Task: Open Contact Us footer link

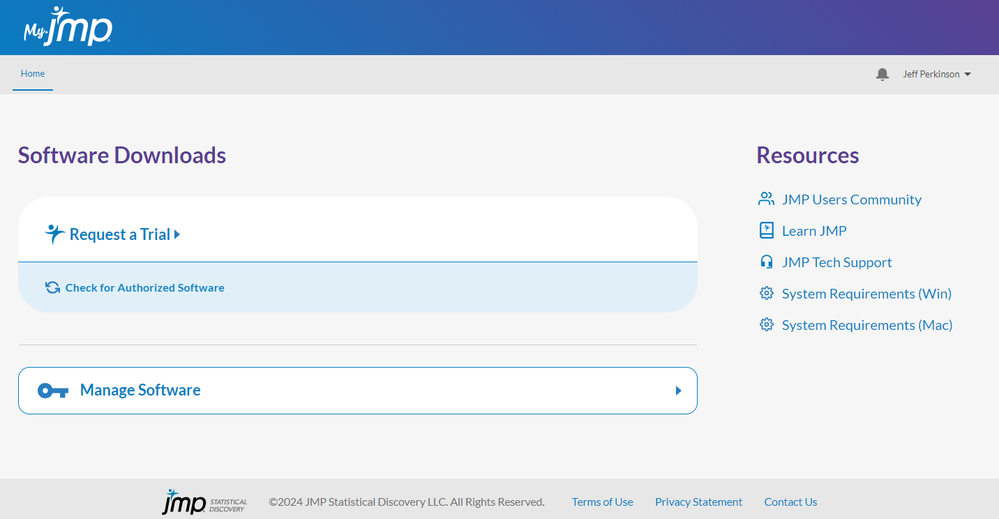Action: [x=791, y=502]
